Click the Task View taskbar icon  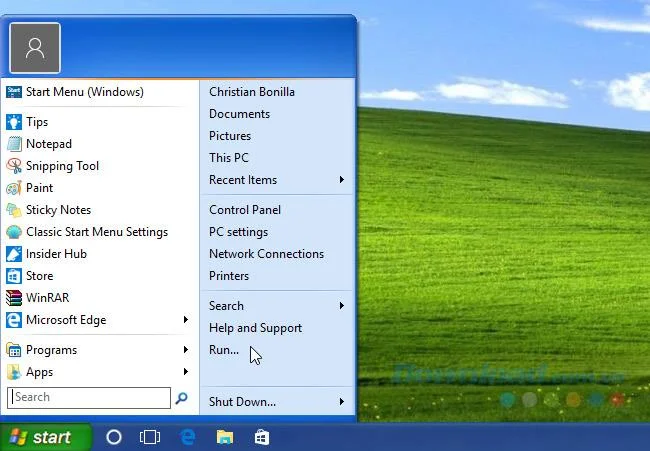click(x=150, y=437)
